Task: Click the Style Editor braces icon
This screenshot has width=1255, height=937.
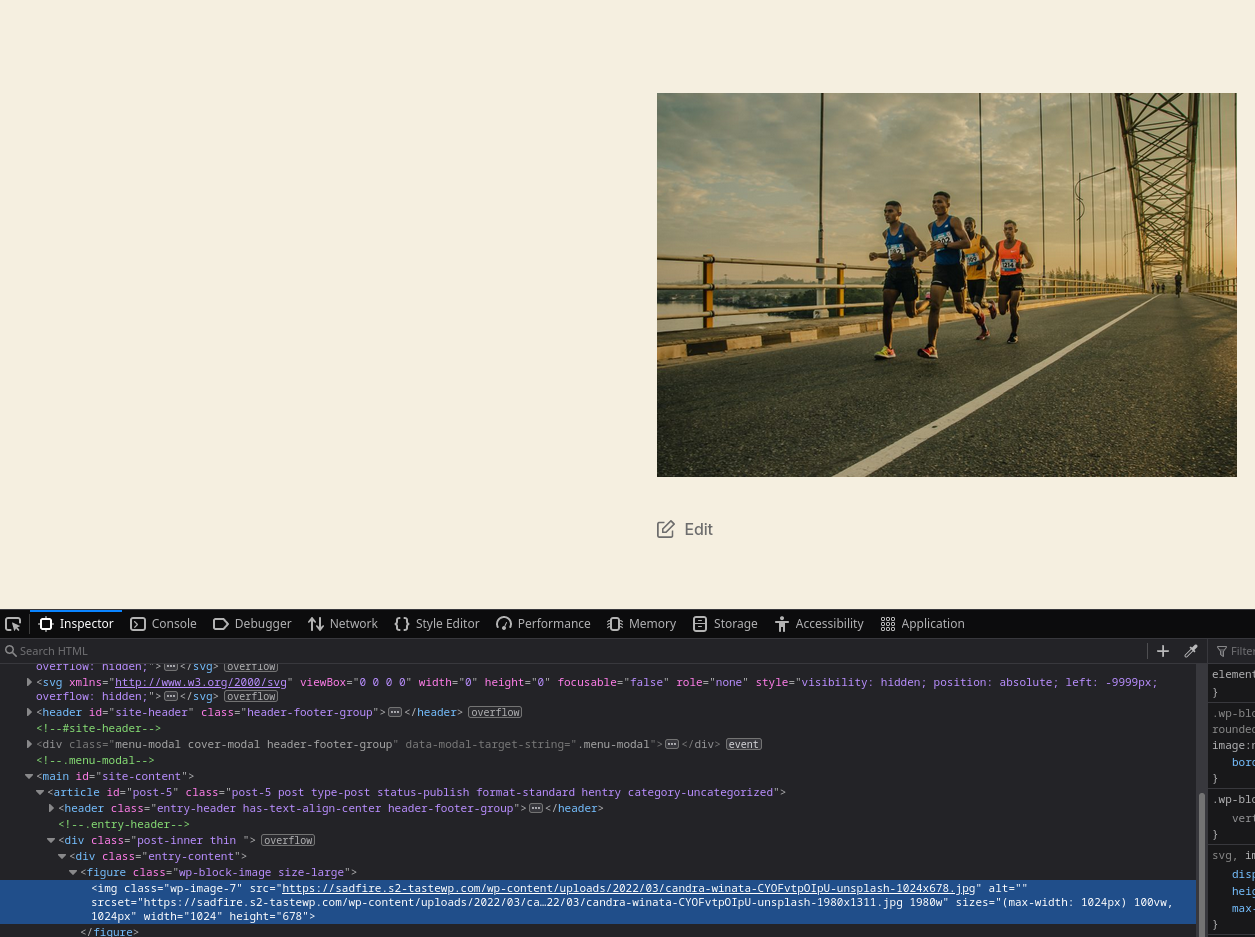Action: click(402, 624)
